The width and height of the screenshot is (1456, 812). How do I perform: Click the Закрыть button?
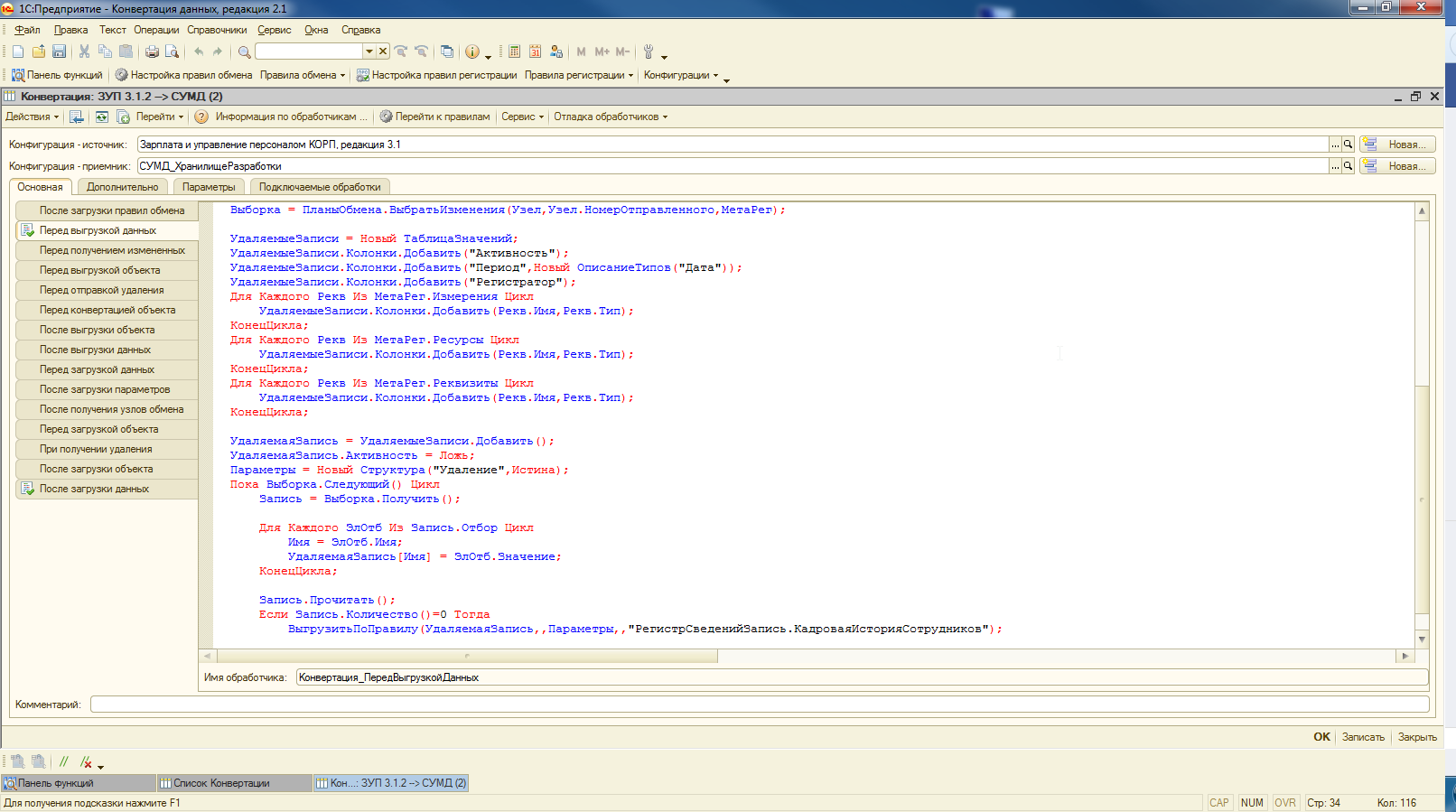[1417, 737]
